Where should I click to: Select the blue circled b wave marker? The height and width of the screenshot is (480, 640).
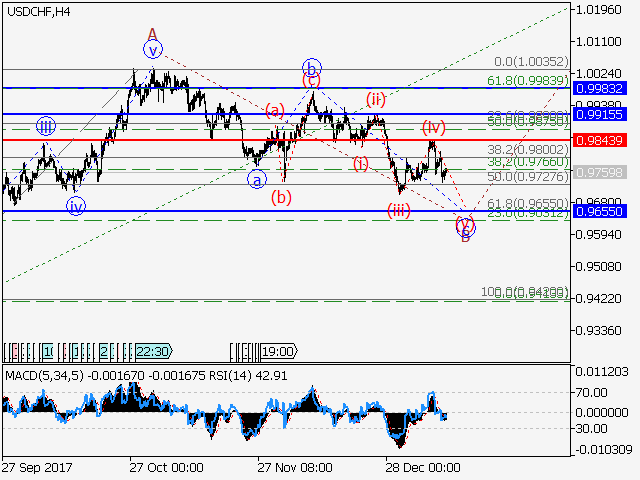pos(312,69)
